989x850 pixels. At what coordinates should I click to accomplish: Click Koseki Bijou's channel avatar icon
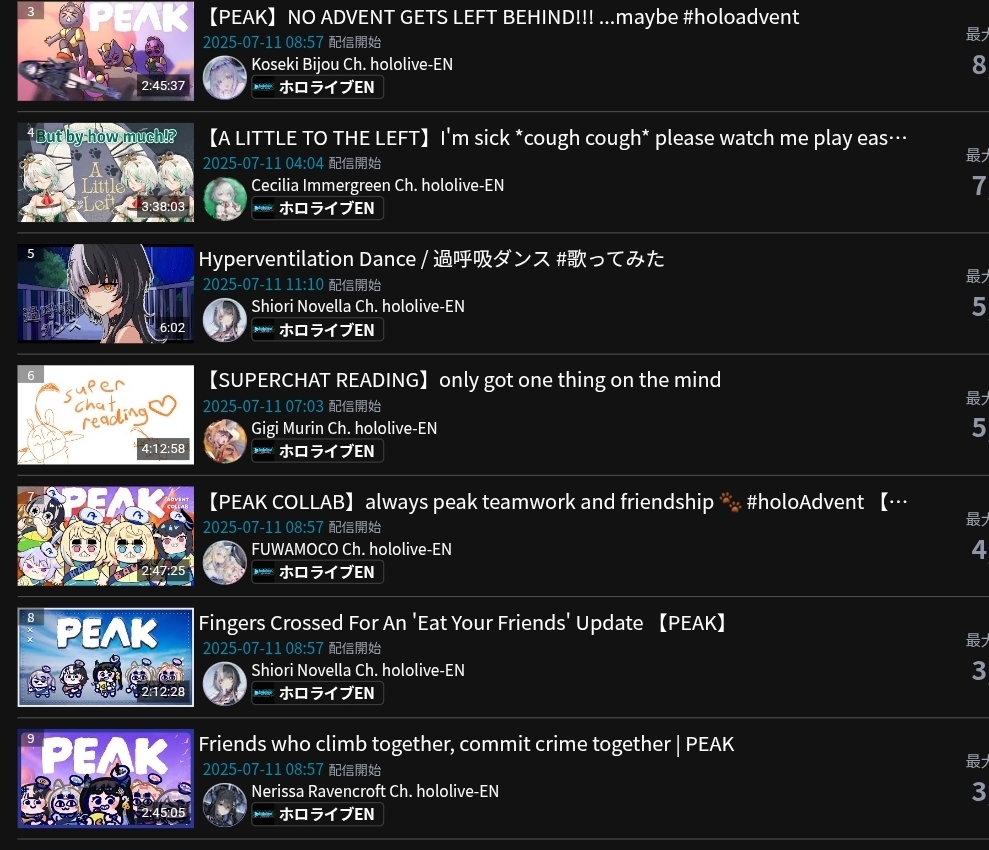click(x=225, y=78)
